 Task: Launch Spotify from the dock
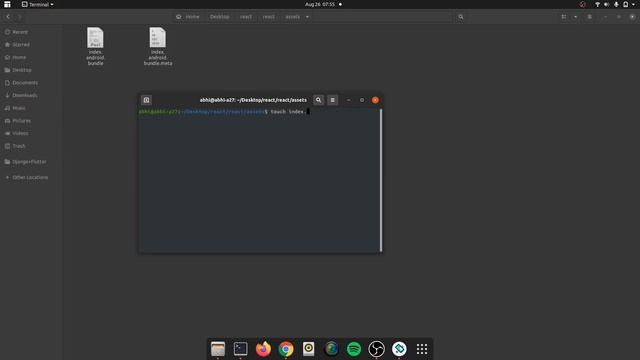354,349
